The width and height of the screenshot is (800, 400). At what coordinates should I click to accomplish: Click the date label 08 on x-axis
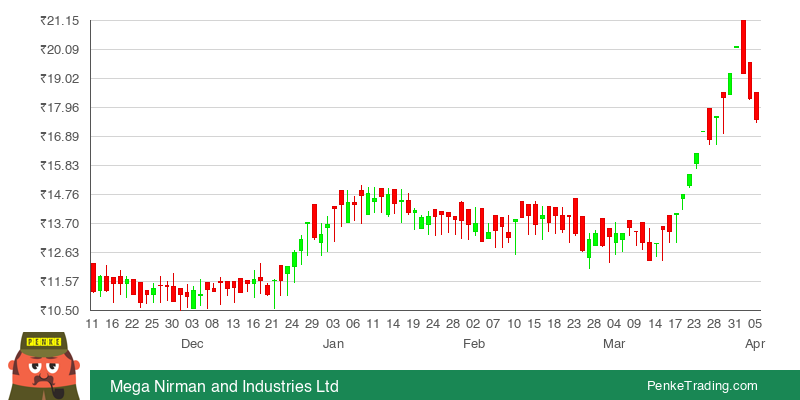[212, 323]
